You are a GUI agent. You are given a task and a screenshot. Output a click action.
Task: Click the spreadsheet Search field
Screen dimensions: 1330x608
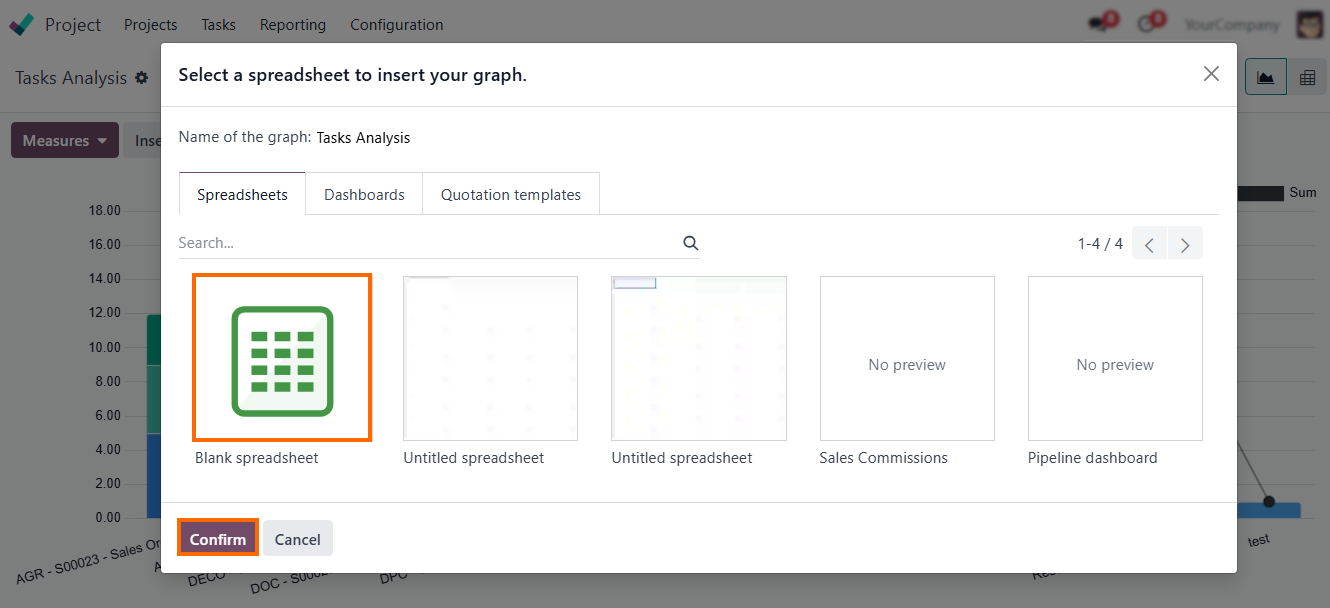pos(425,243)
